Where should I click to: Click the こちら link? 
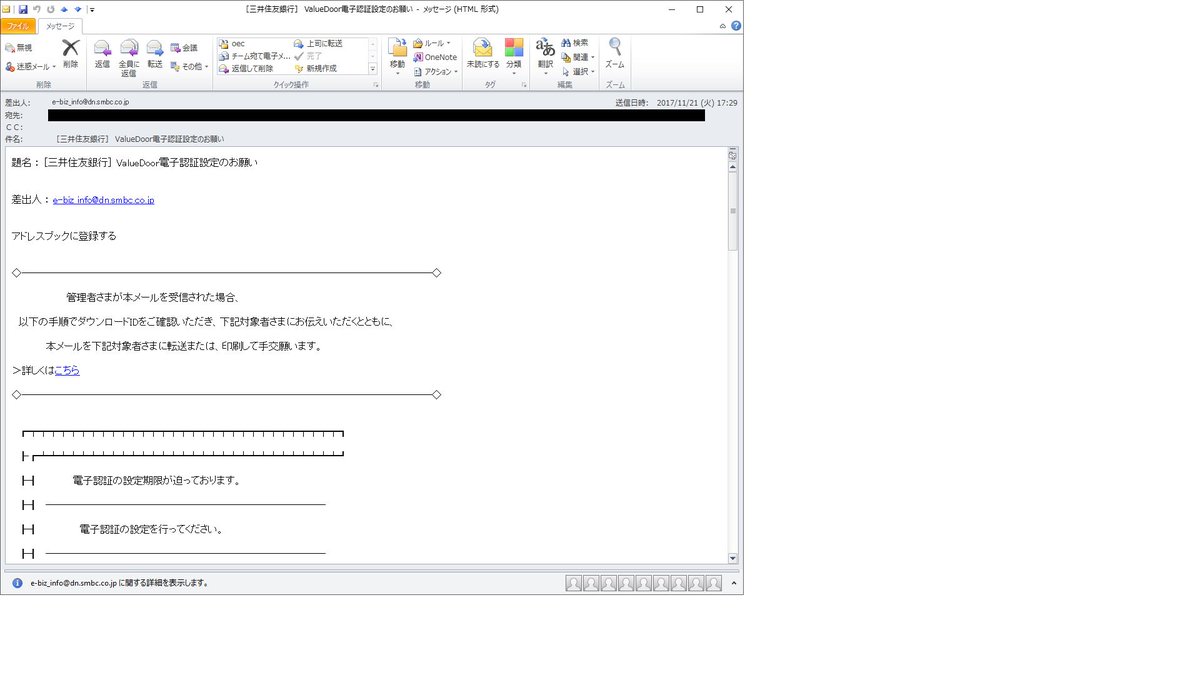pos(67,370)
